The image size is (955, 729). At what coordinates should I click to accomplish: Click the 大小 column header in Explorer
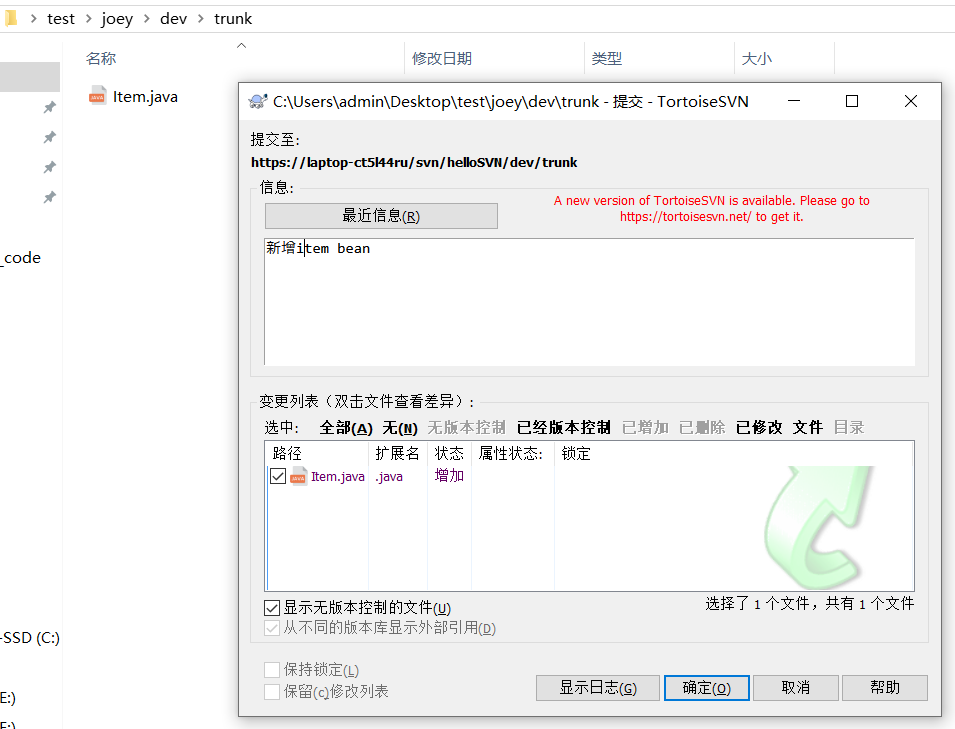[x=756, y=59]
